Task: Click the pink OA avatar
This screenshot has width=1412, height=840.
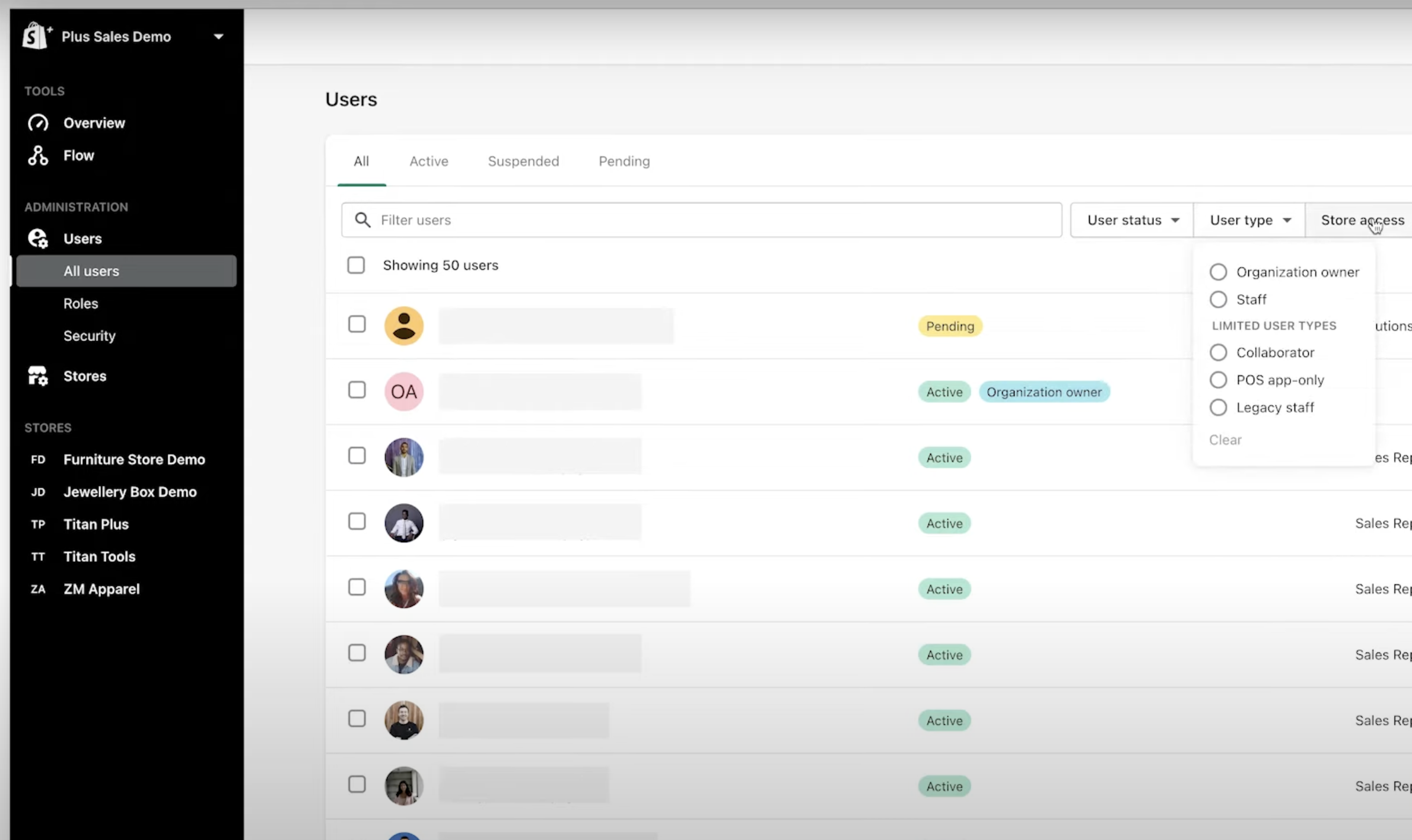Action: pos(404,392)
